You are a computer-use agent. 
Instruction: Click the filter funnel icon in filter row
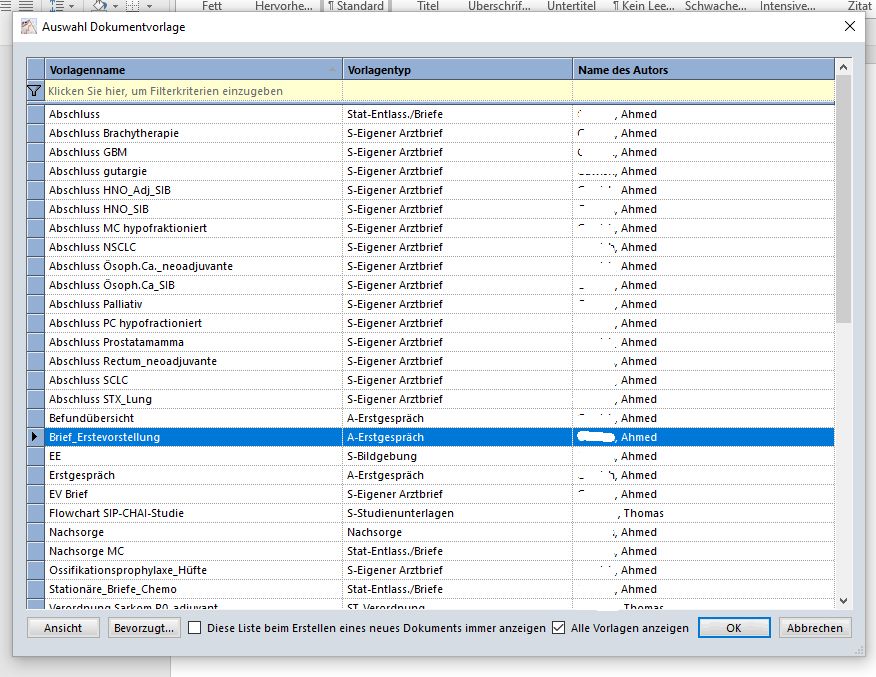click(35, 91)
